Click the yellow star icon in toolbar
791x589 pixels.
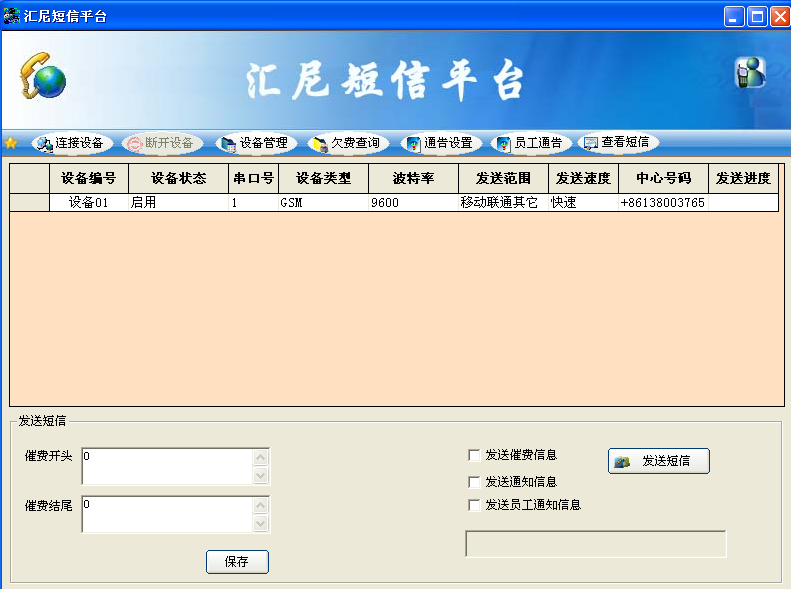click(11, 143)
